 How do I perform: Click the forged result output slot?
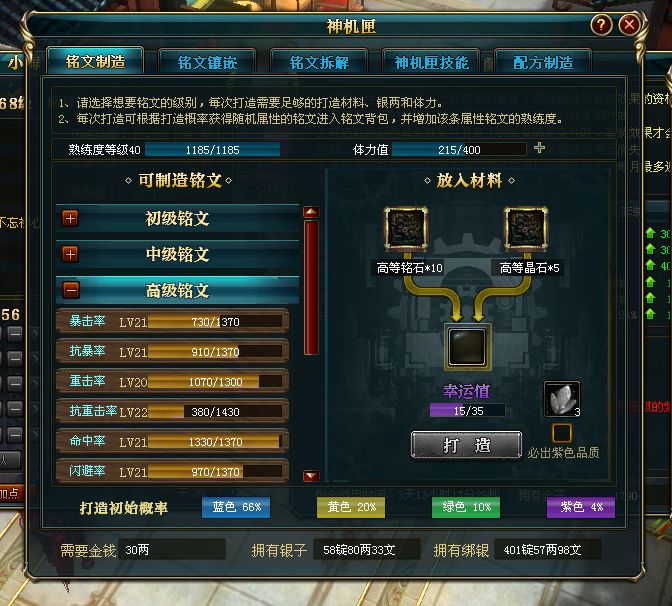click(x=467, y=346)
